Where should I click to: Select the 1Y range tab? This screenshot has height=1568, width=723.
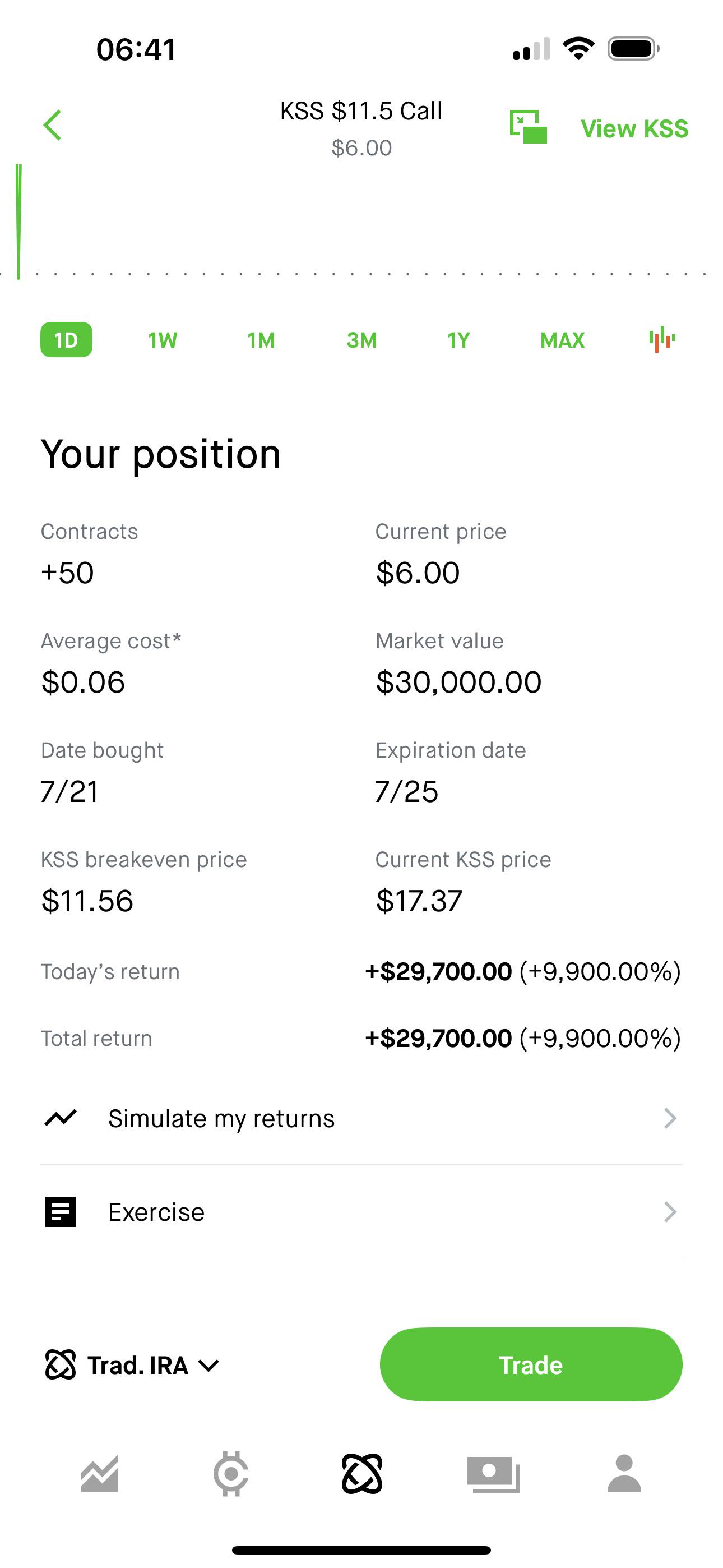(458, 340)
